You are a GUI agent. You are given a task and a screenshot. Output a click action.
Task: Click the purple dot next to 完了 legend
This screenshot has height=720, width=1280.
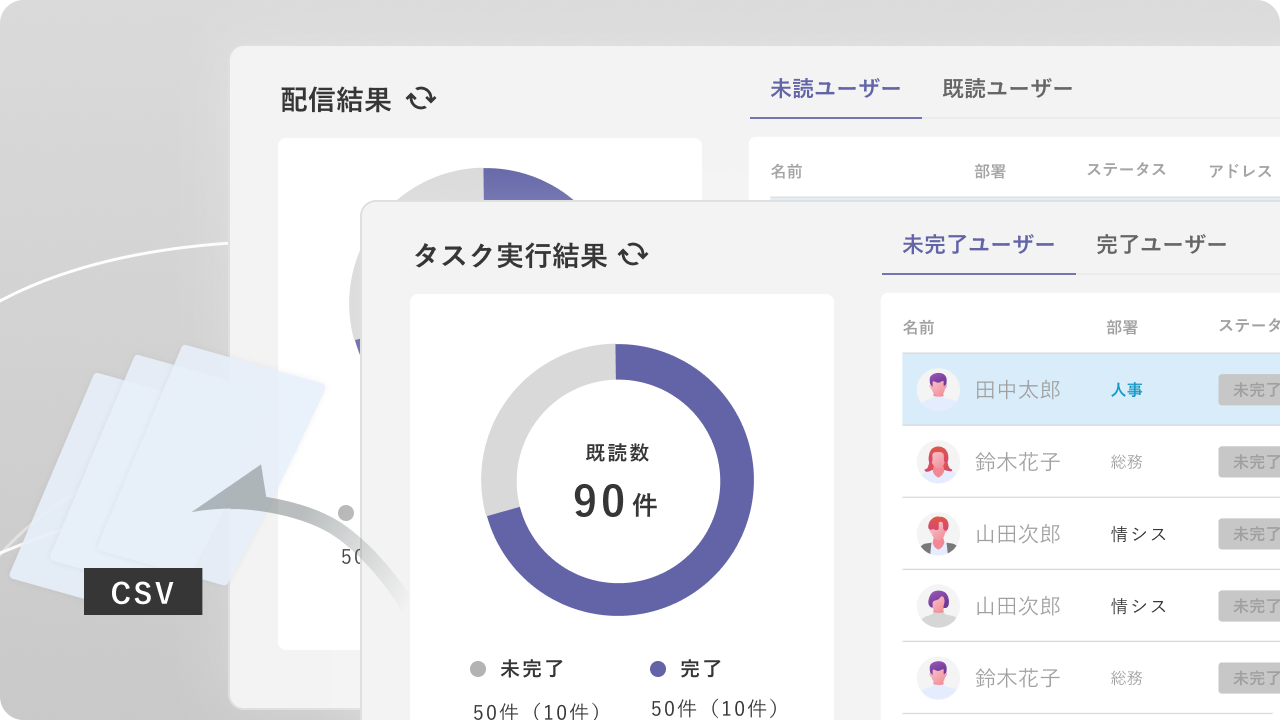click(x=658, y=669)
